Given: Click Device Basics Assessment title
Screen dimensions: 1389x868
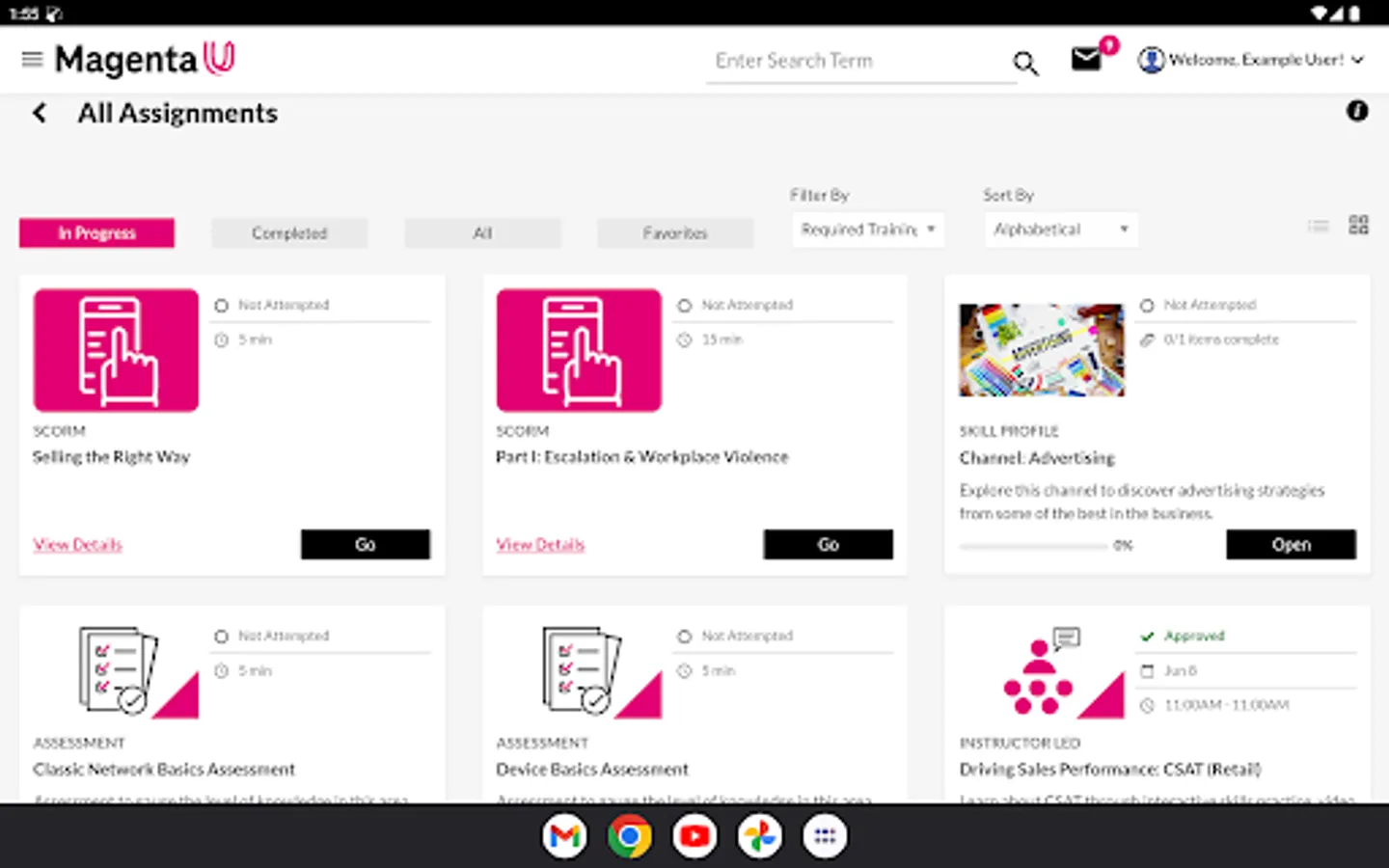Looking at the screenshot, I should pyautogui.click(x=592, y=770).
